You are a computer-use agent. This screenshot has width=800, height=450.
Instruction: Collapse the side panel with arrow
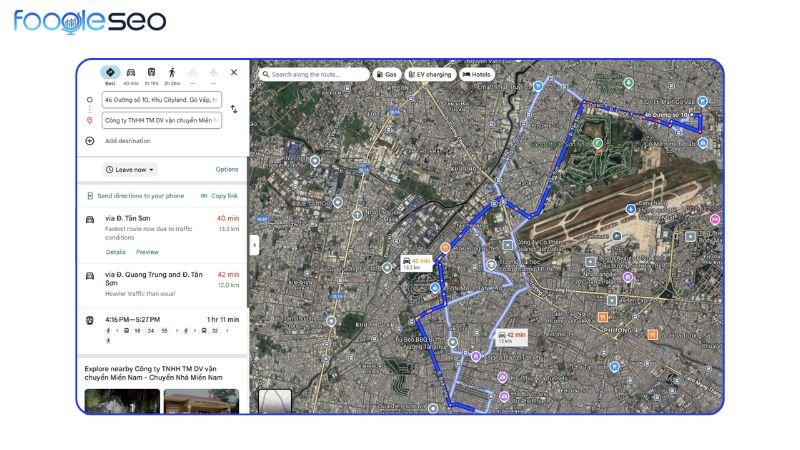(x=253, y=244)
